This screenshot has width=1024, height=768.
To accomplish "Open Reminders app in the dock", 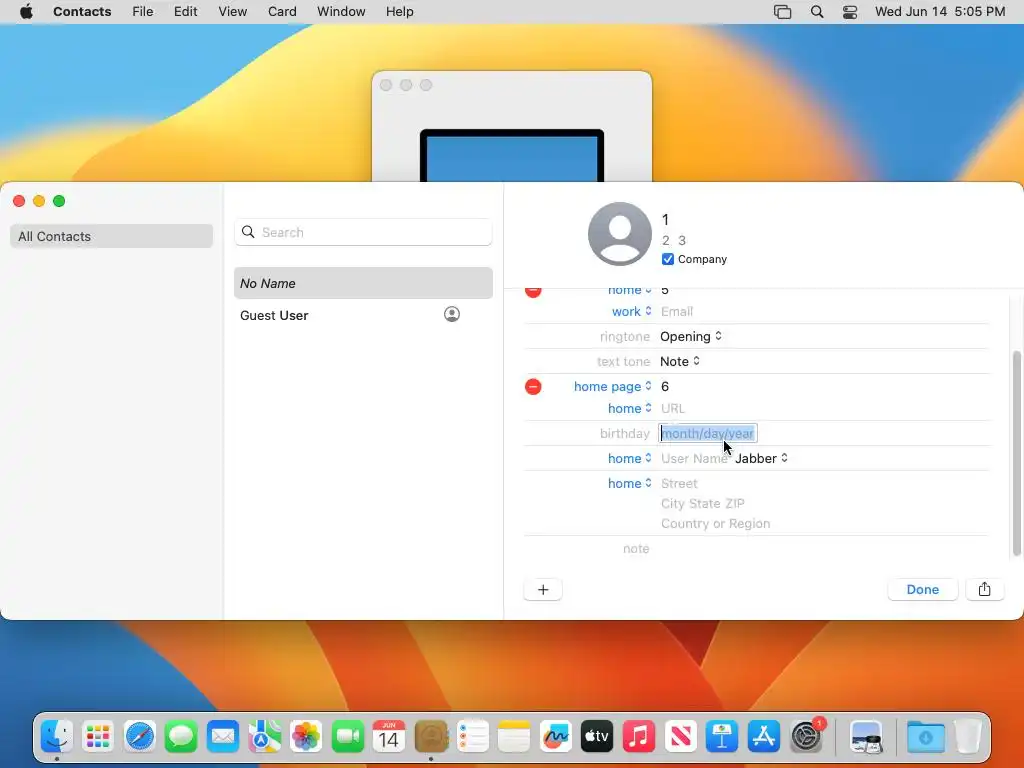I will click(473, 737).
